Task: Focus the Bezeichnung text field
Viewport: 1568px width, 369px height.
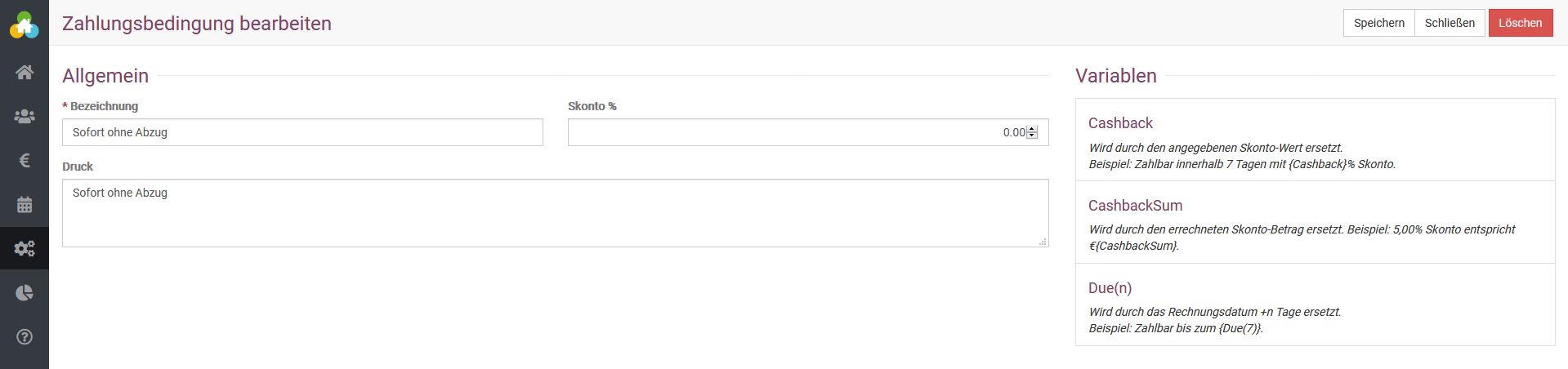Action: click(302, 132)
